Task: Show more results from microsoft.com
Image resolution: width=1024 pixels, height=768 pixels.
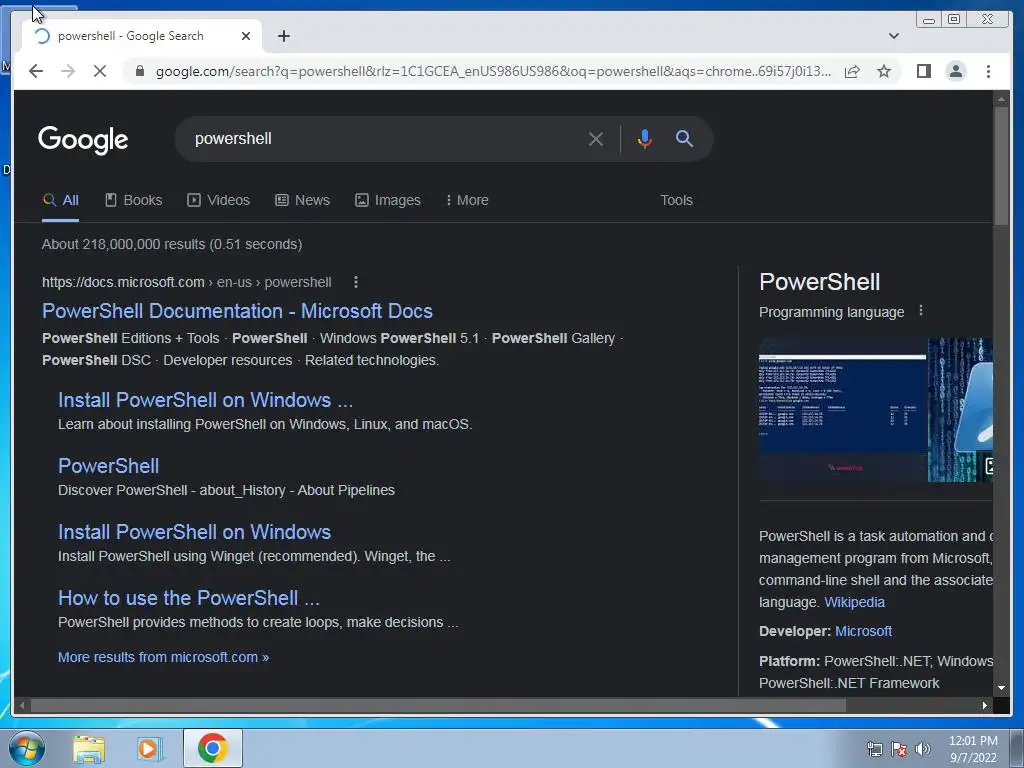Action: tap(163, 657)
